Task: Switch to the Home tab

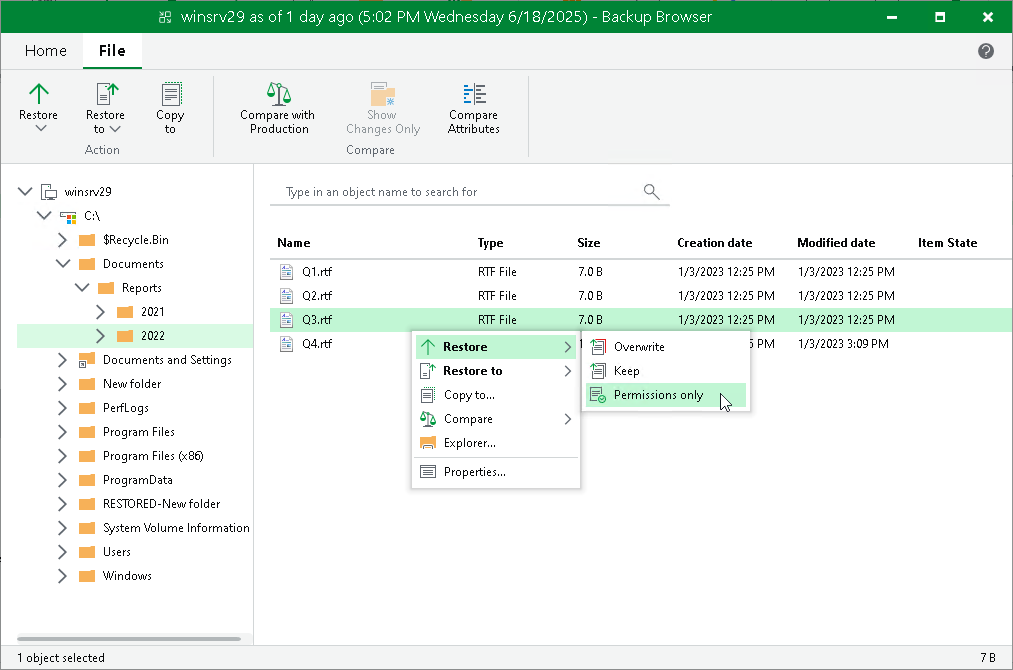Action: pyautogui.click(x=46, y=50)
